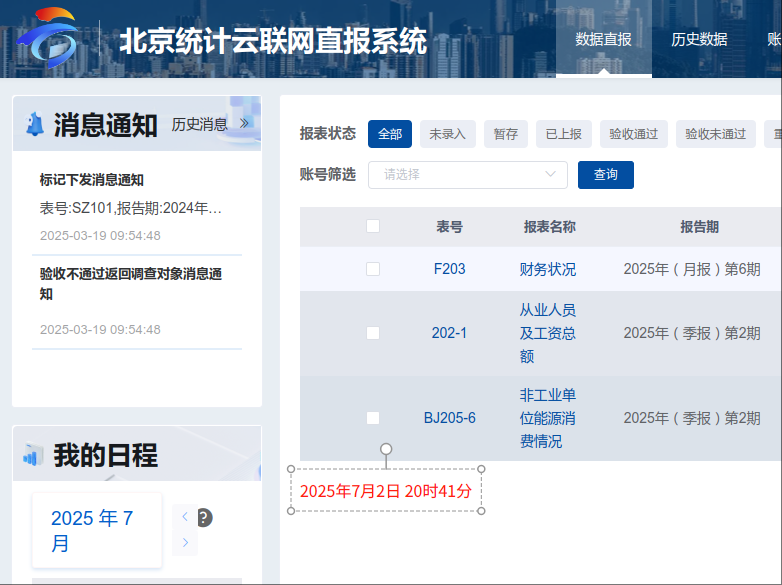Click the 查询 search button
Screen dimensions: 782x585
606,175
